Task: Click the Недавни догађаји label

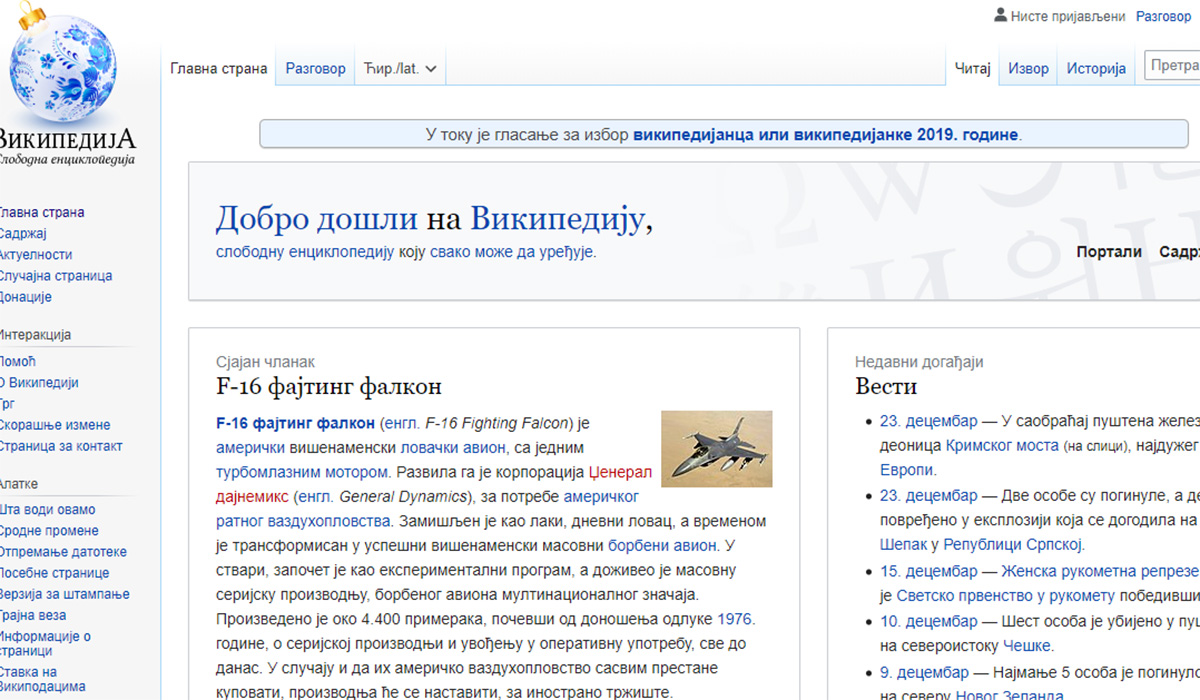Action: pyautogui.click(x=920, y=362)
